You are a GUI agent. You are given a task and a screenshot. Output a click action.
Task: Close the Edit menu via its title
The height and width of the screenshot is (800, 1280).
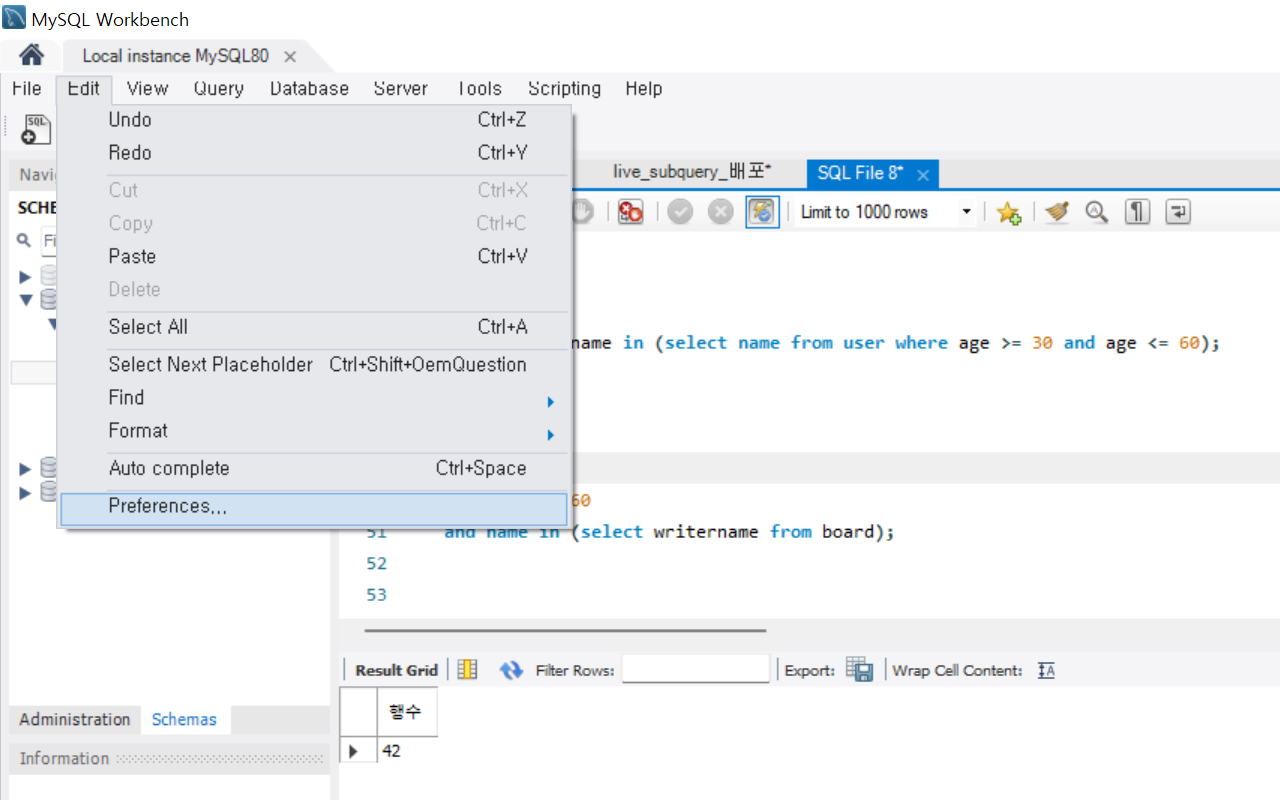[84, 88]
